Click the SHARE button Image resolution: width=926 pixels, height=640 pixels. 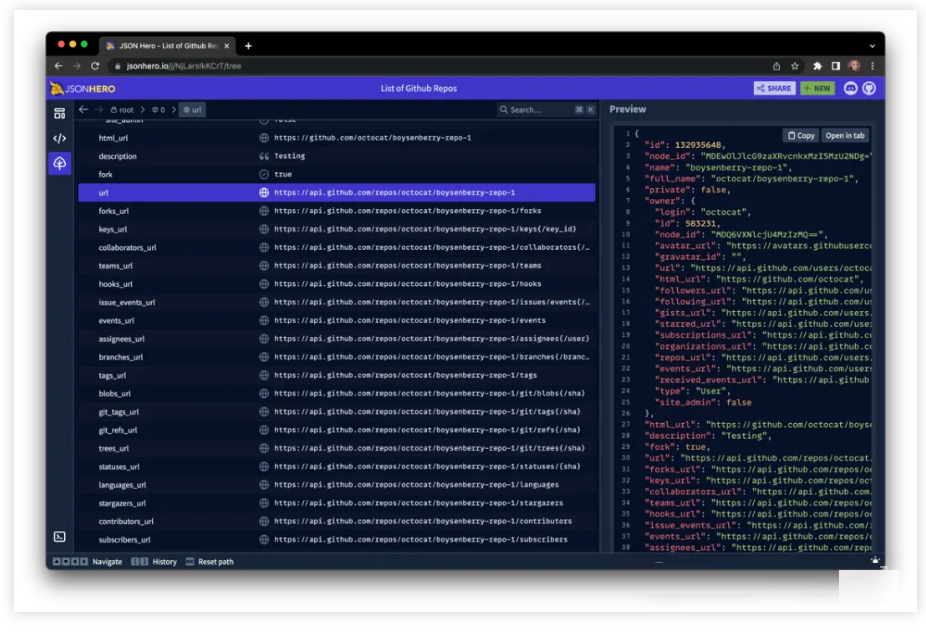pos(774,88)
